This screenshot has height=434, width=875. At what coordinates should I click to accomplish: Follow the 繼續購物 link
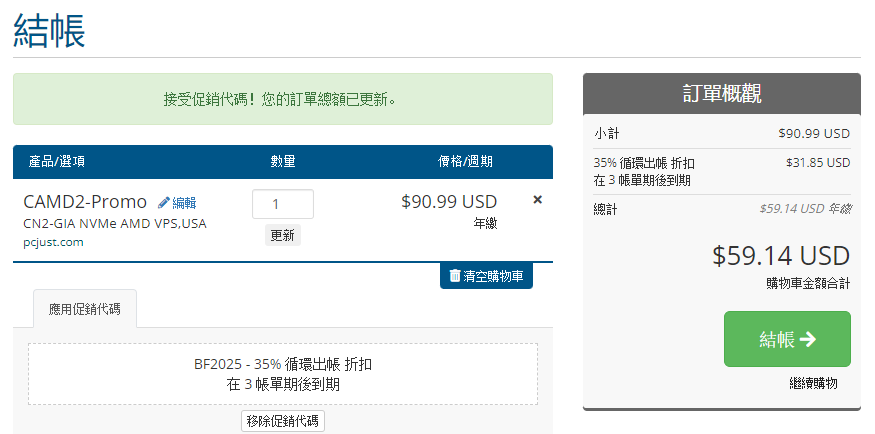(813, 383)
